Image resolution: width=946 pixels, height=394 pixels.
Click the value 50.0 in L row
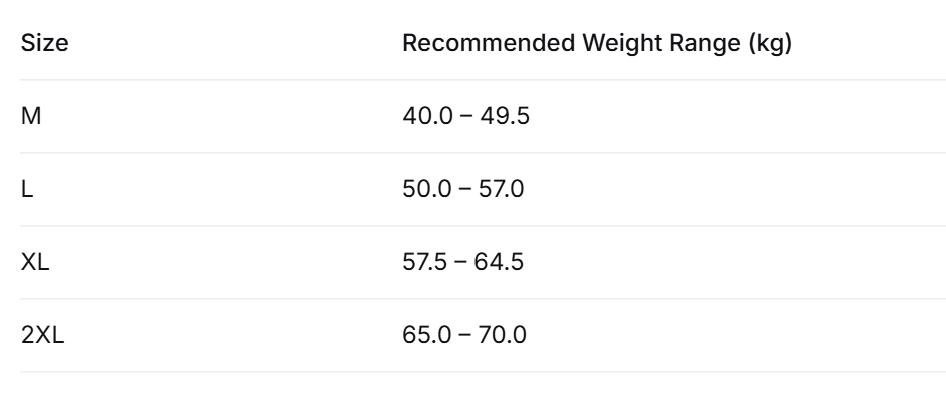click(427, 189)
